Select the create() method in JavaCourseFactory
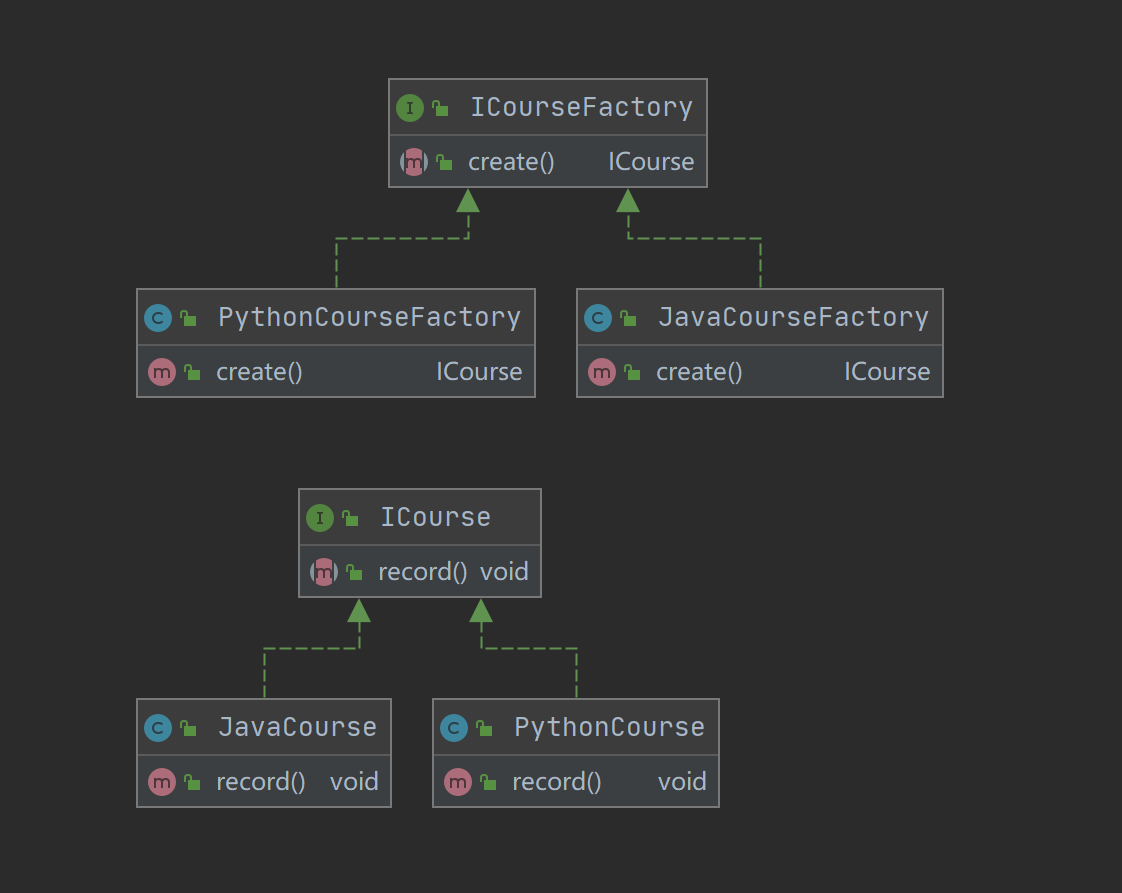This screenshot has height=893, width=1122. (x=699, y=372)
